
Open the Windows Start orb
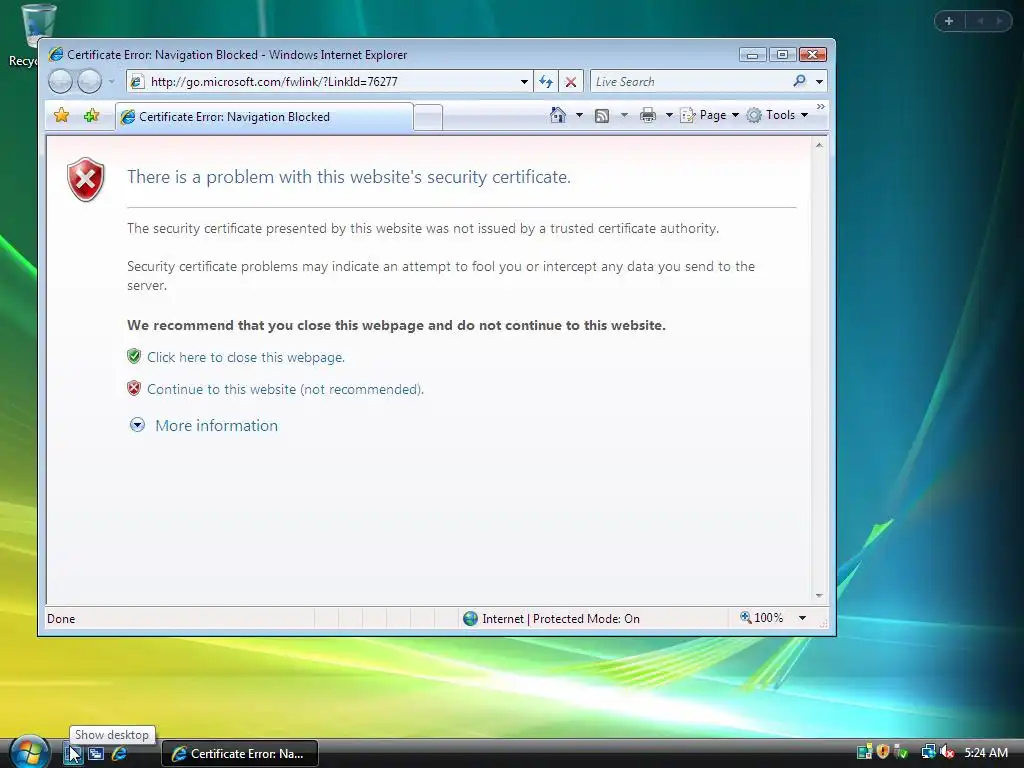pyautogui.click(x=29, y=751)
